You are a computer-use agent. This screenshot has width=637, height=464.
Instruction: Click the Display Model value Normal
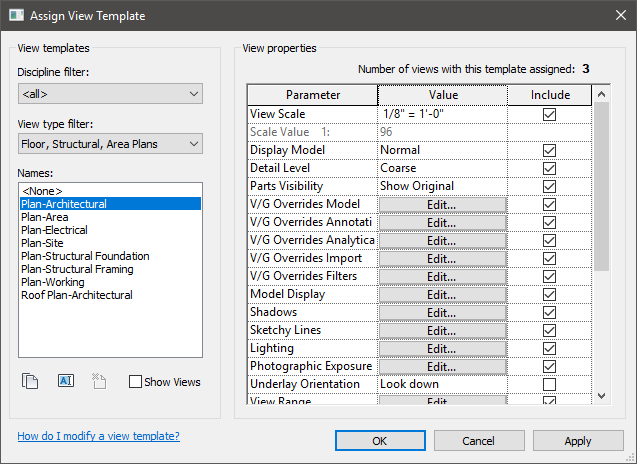(x=442, y=150)
